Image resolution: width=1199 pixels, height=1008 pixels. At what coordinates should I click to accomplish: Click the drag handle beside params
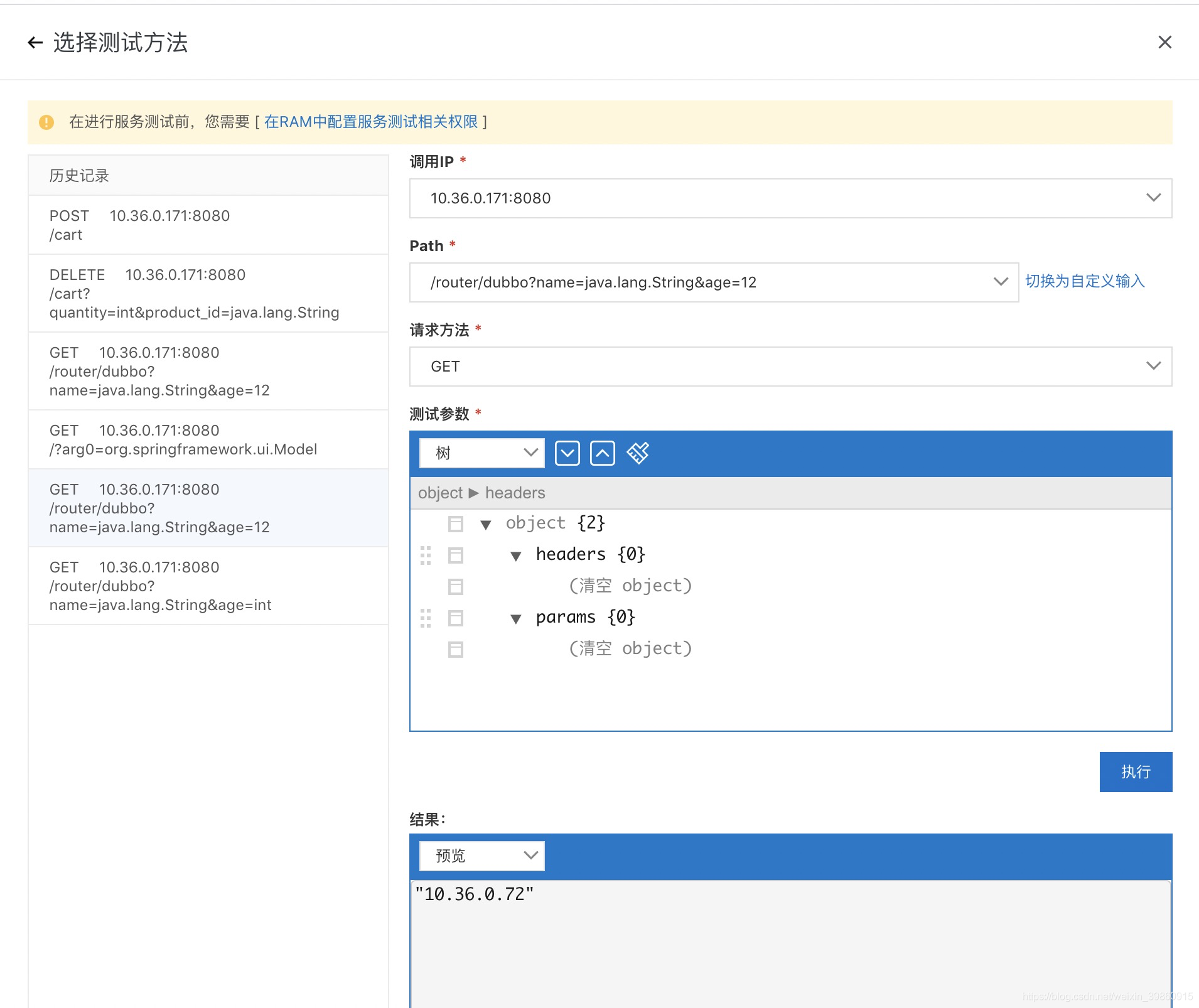(426, 618)
